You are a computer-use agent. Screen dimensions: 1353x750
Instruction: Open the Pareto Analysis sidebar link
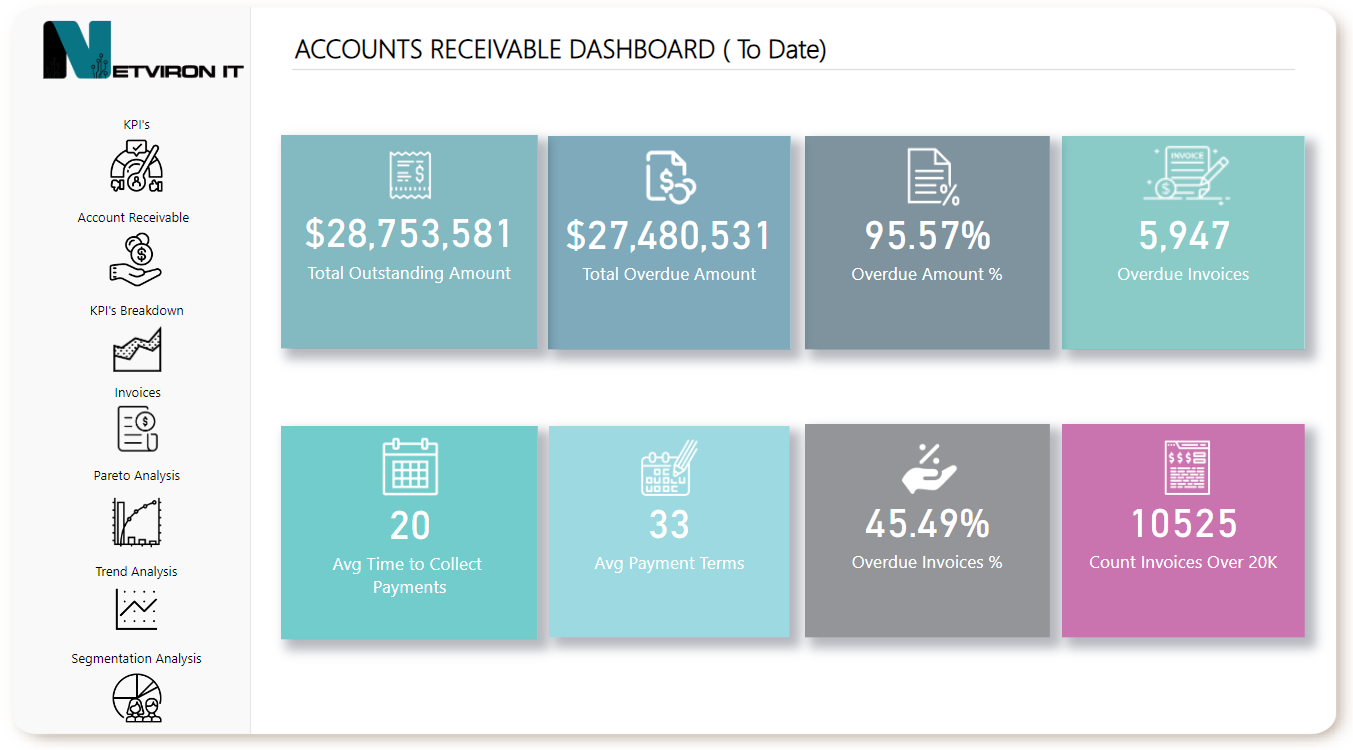[x=137, y=475]
